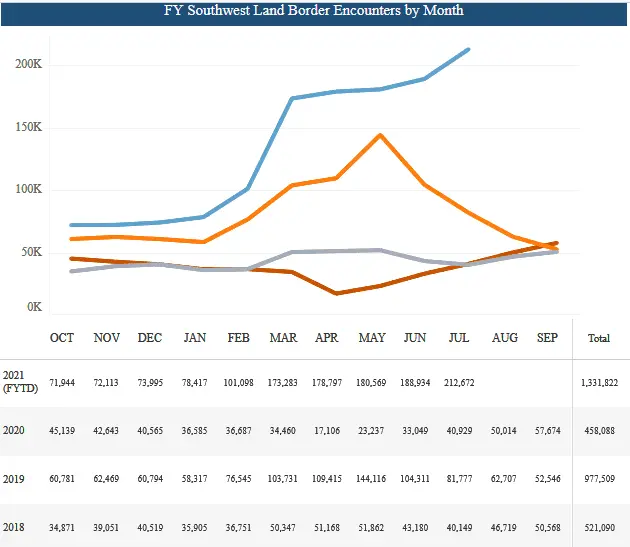Screen dimensions: 630x547
Task: Click the 2020 August value 50,014
Action: point(503,431)
